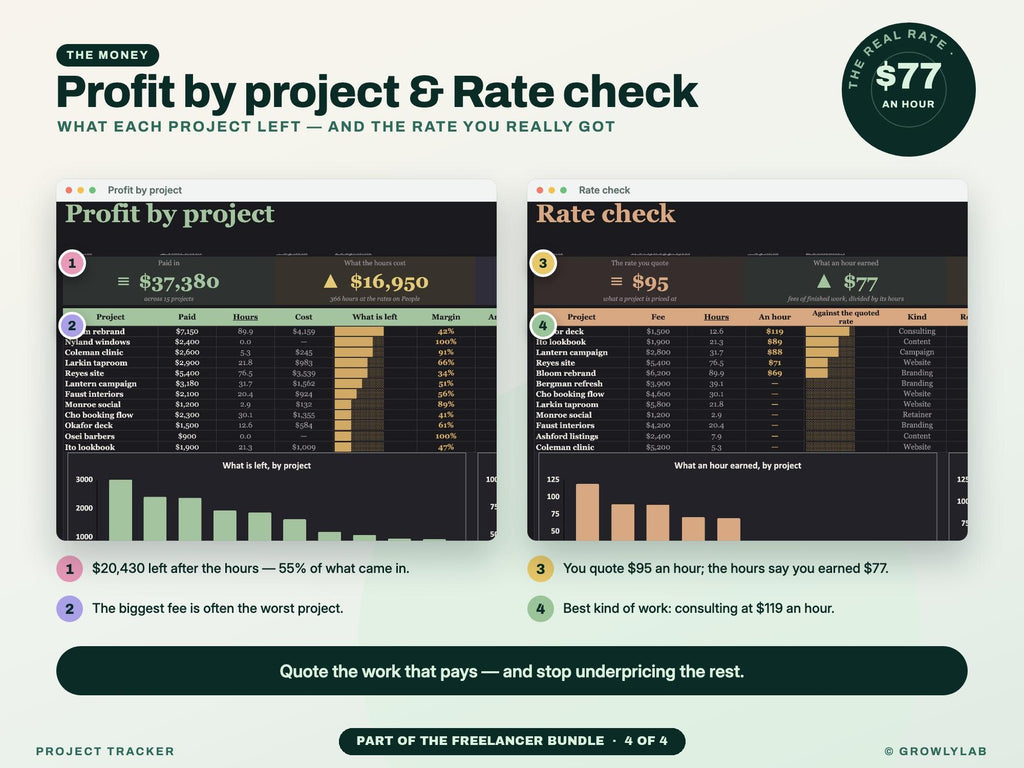Click 'Against the quoted rate' column header

pyautogui.click(x=846, y=317)
